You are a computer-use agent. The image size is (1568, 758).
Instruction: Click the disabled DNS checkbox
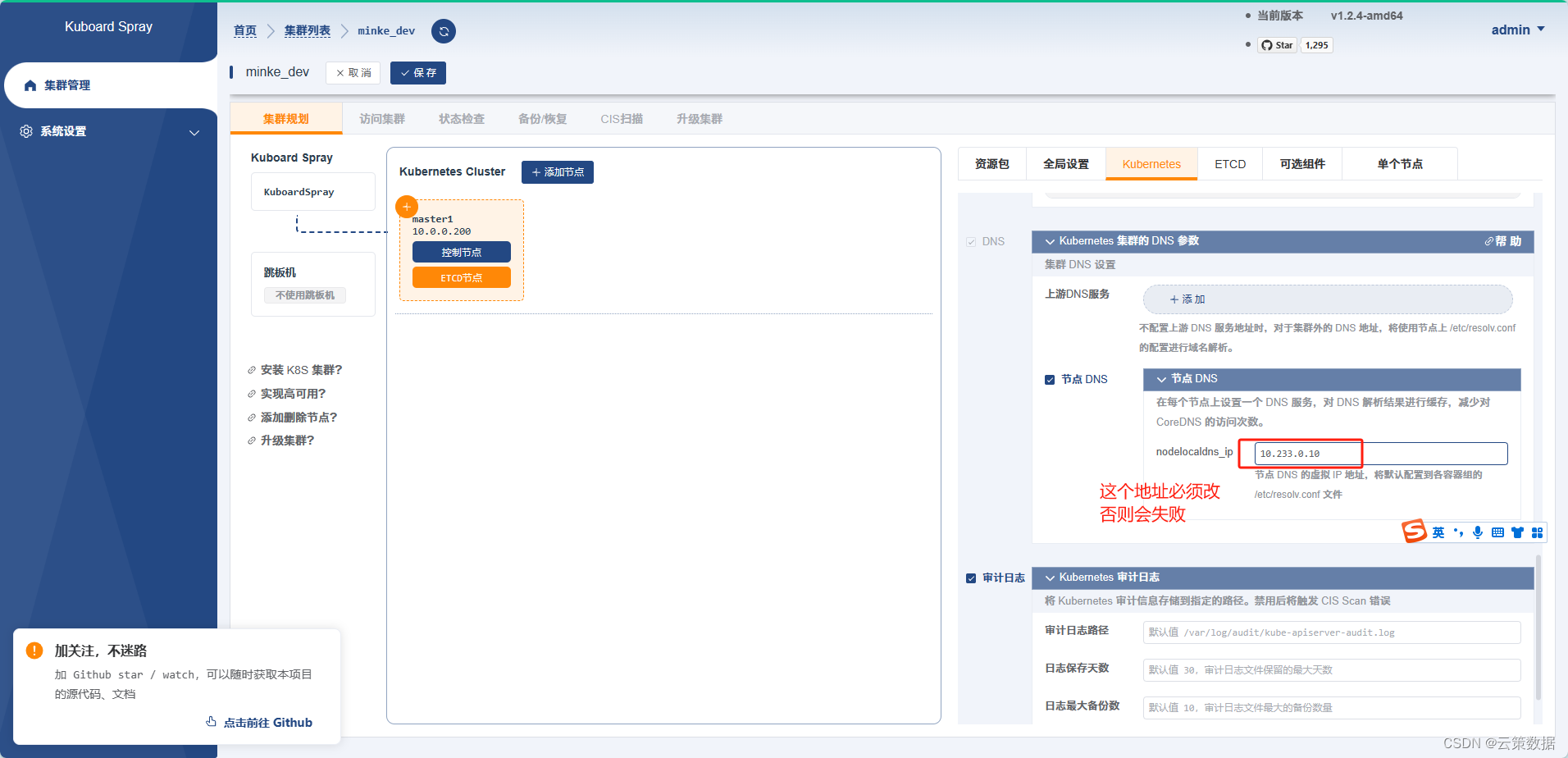971,242
